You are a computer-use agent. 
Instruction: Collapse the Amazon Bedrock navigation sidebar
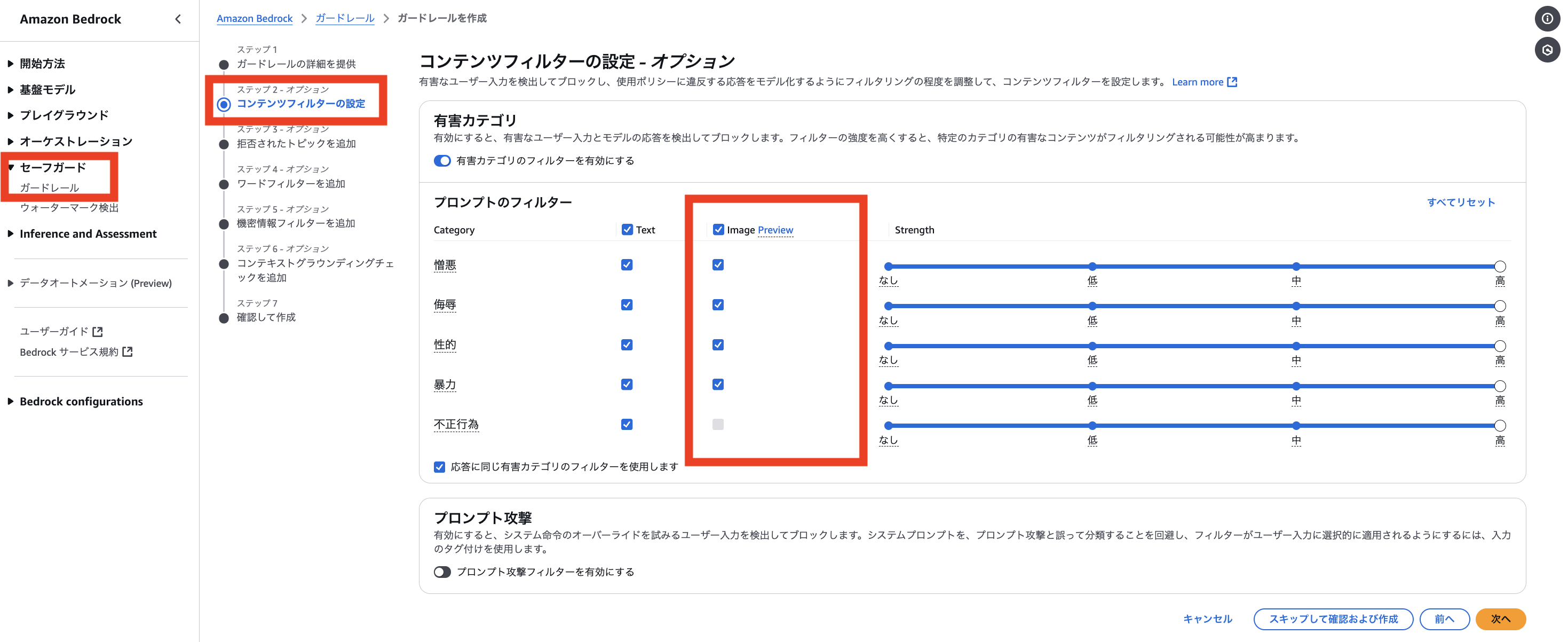177,19
